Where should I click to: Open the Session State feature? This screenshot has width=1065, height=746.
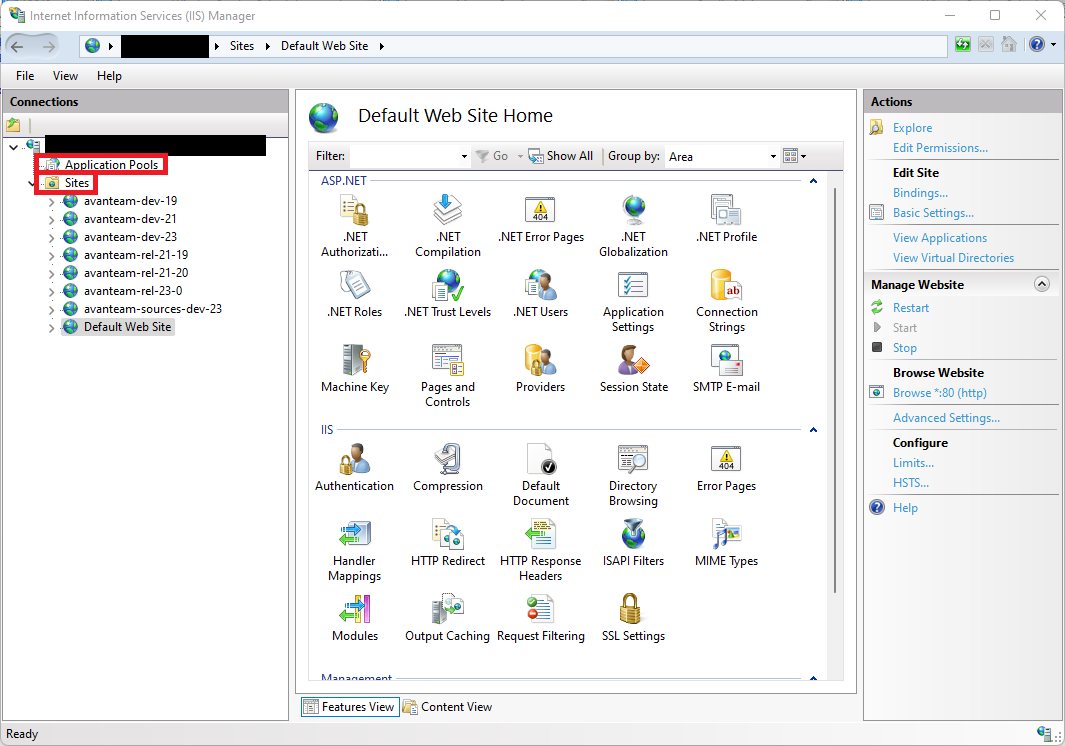click(633, 361)
